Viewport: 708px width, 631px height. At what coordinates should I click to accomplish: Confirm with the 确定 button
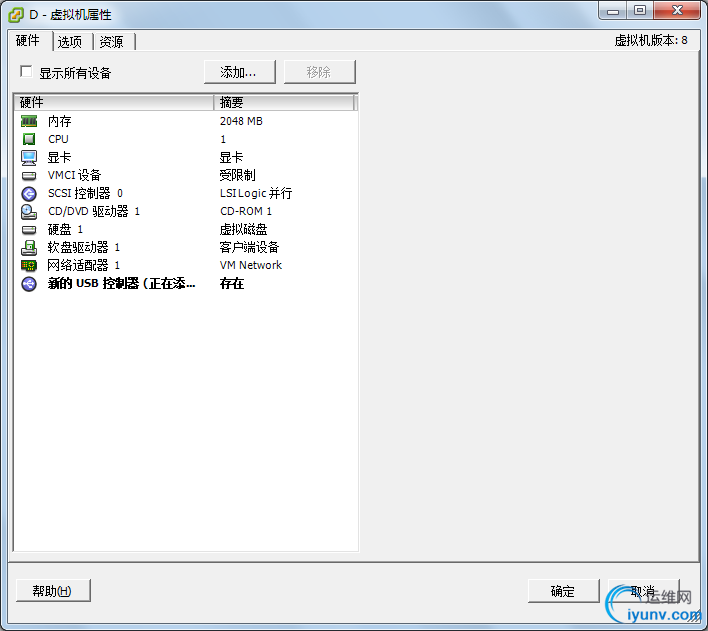pyautogui.click(x=564, y=591)
